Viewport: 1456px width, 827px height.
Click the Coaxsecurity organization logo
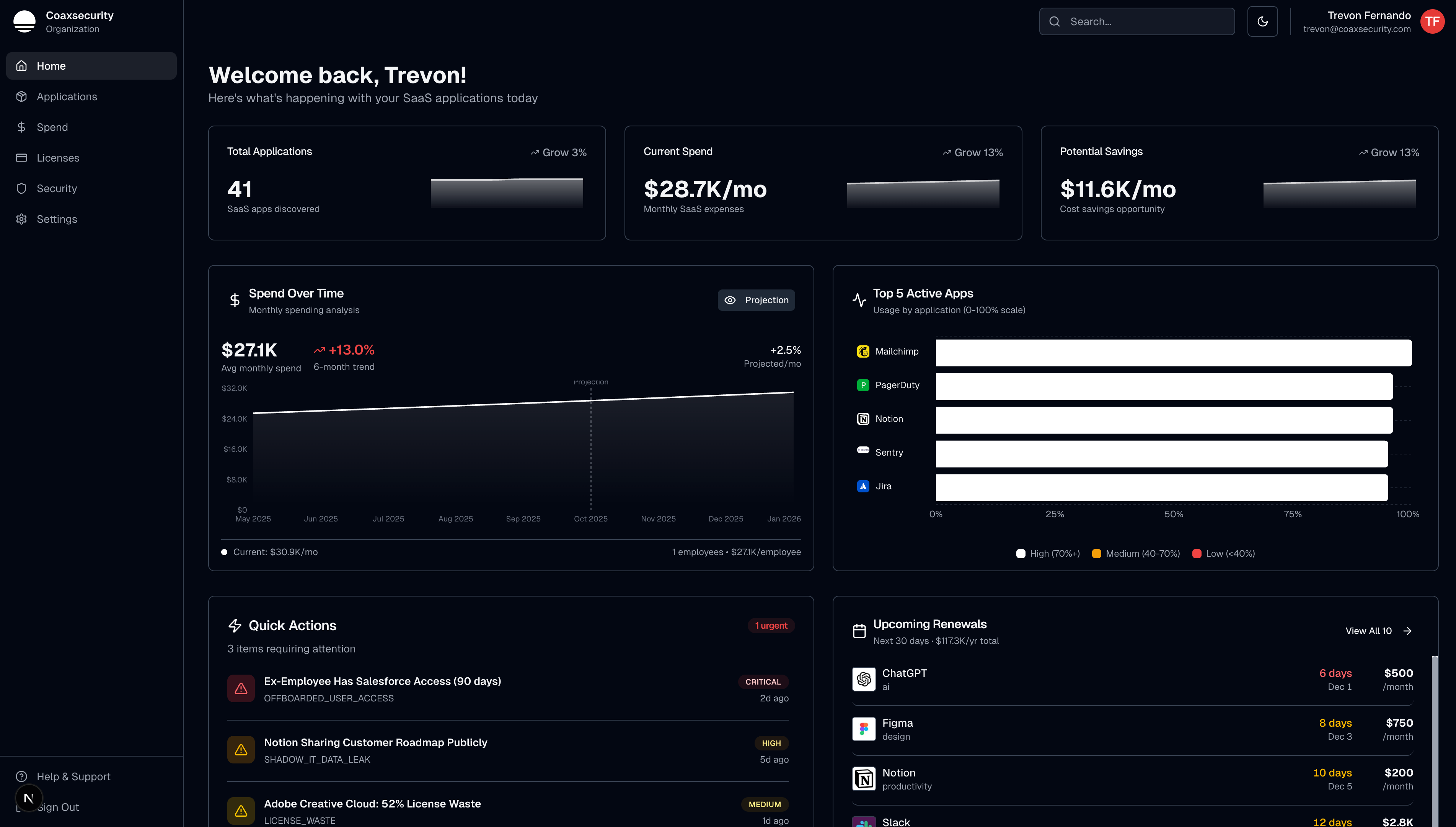[24, 21]
